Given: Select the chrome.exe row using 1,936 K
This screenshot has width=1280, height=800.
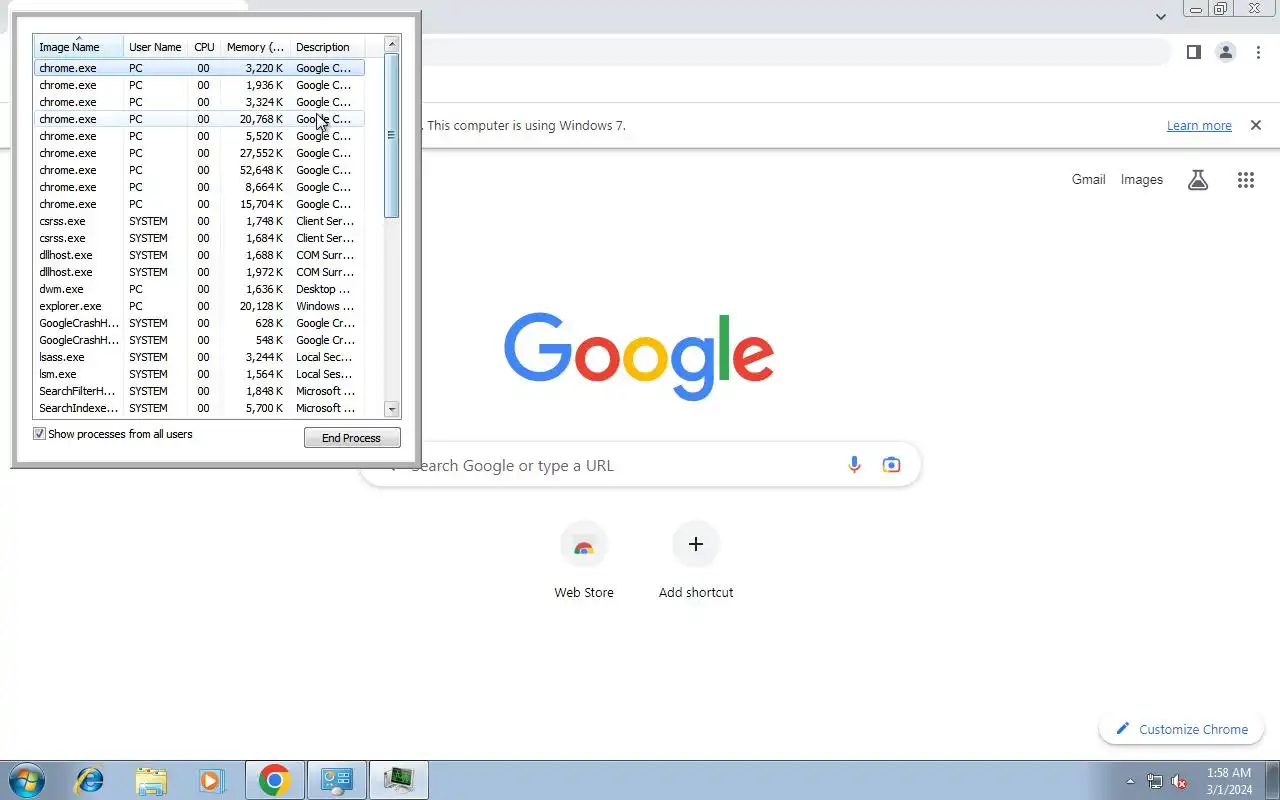Looking at the screenshot, I should pos(199,85).
